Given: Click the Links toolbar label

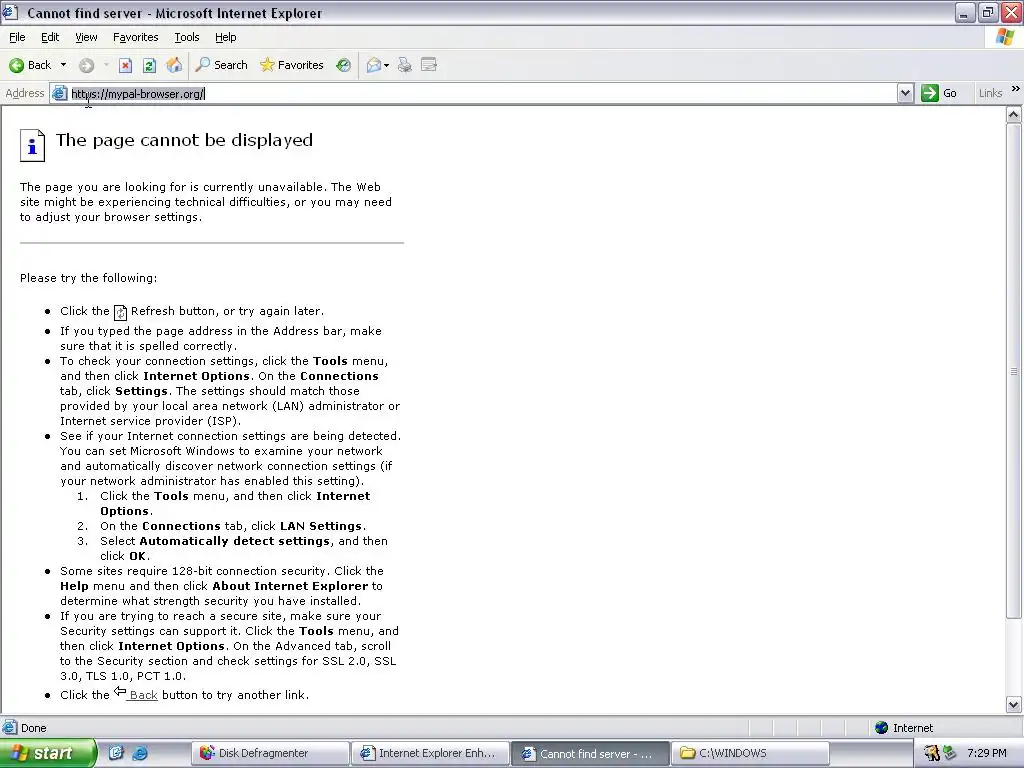Looking at the screenshot, I should (x=990, y=93).
